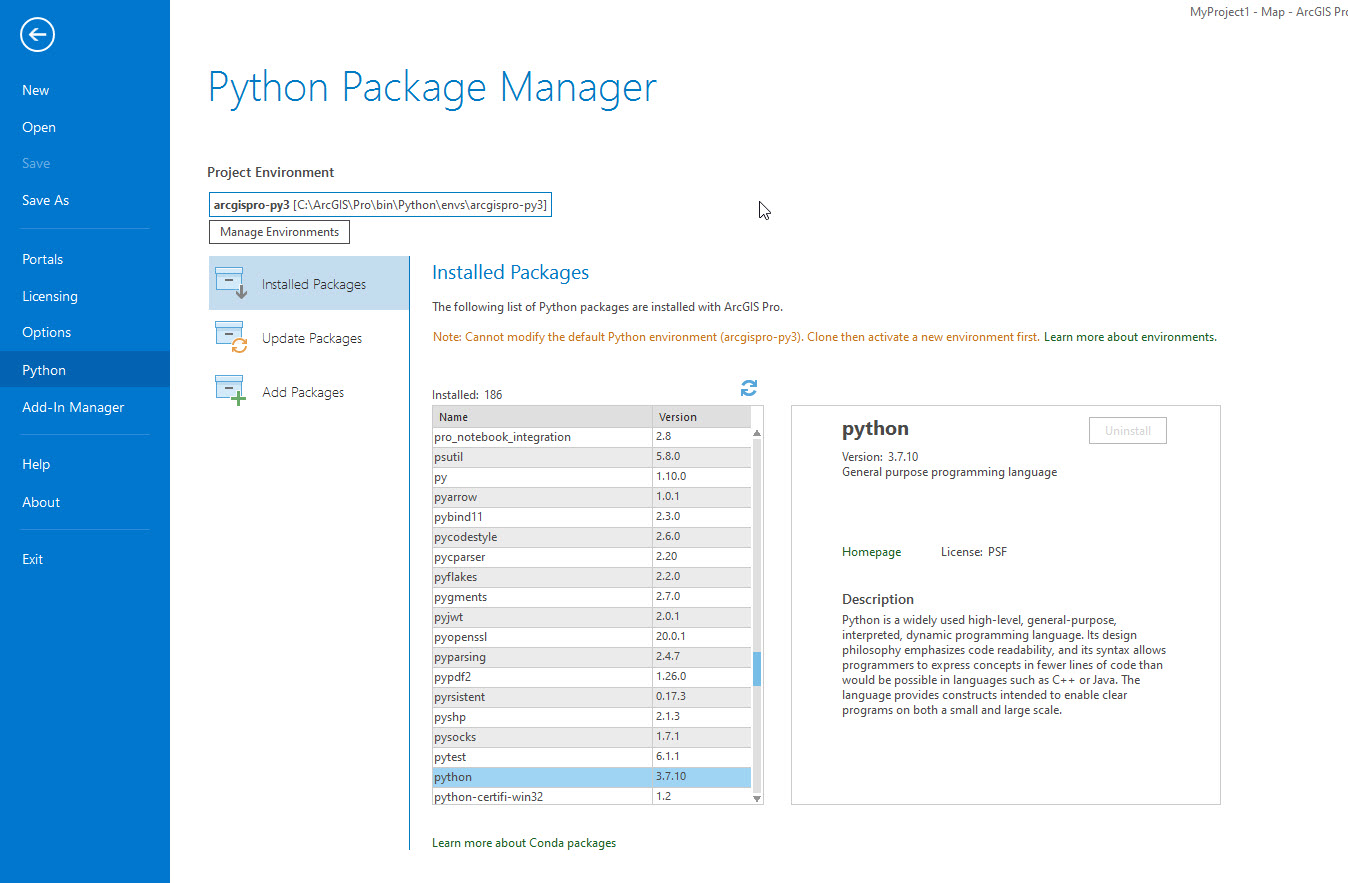Open the python package Homepage link
This screenshot has height=883, width=1348.
[871, 552]
